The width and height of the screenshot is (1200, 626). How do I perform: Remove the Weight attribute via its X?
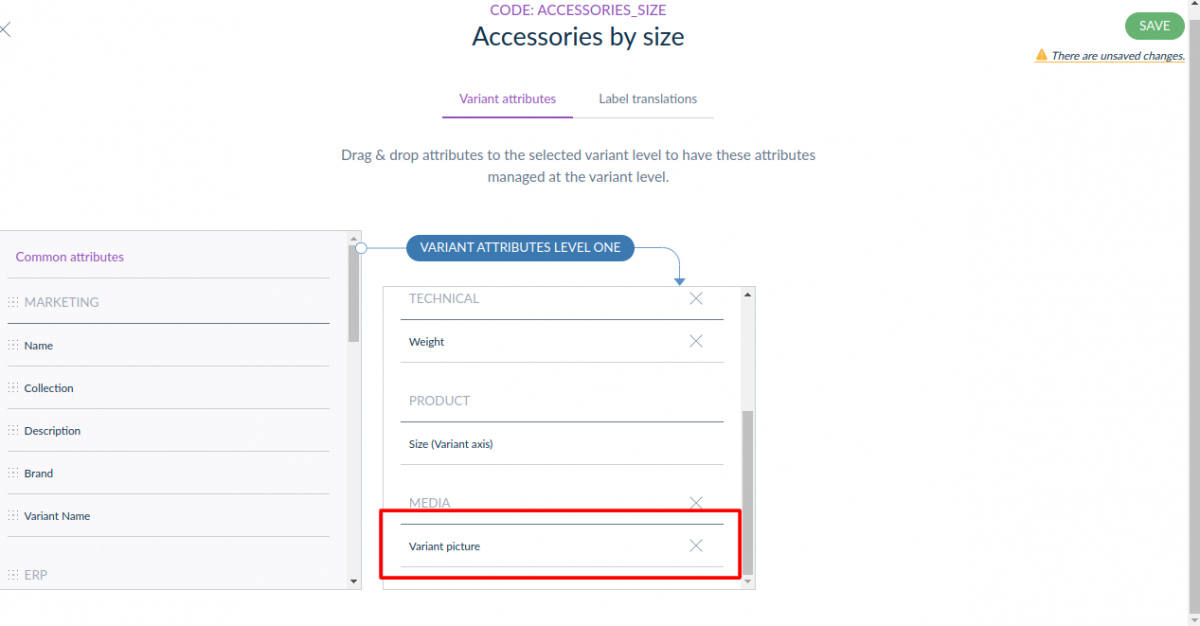pyautogui.click(x=696, y=341)
